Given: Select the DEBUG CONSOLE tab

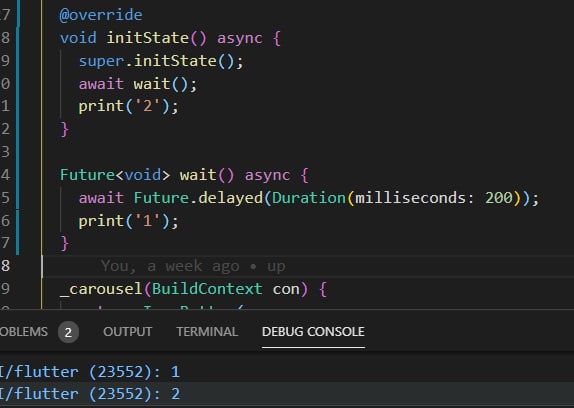Looking at the screenshot, I should point(313,332).
